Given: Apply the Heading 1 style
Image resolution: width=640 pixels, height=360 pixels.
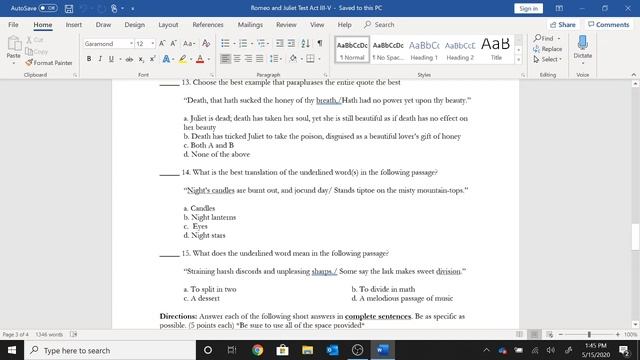Looking at the screenshot, I should point(424,50).
